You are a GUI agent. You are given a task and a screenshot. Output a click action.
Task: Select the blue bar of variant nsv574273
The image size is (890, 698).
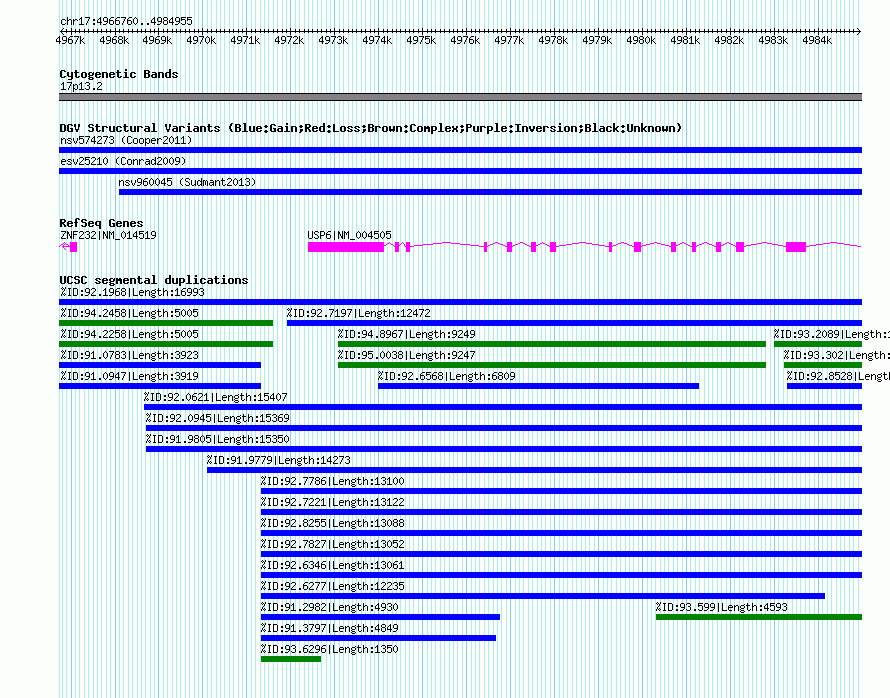[x=460, y=150]
